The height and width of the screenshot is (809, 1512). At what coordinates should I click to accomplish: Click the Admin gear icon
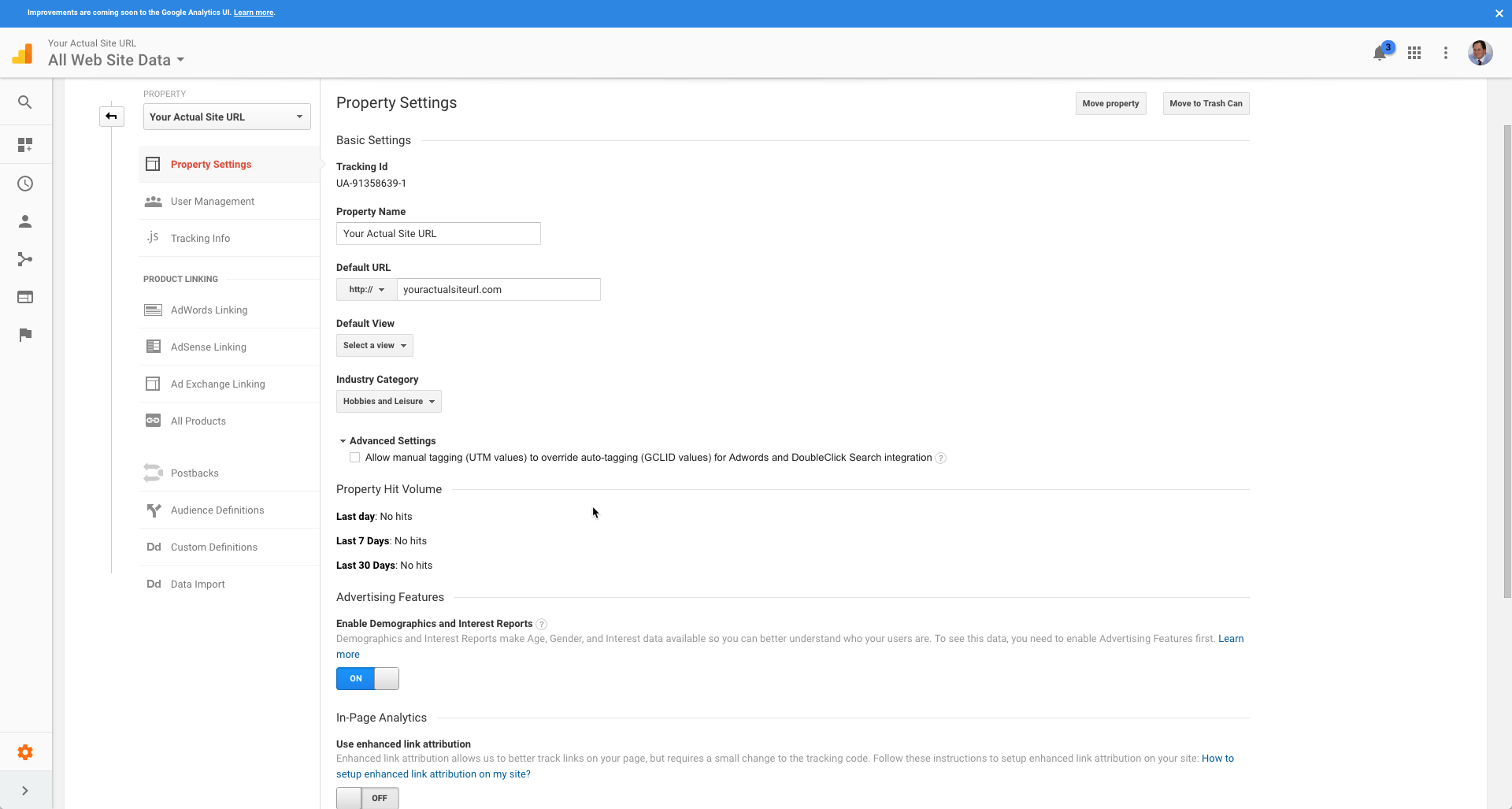point(25,752)
